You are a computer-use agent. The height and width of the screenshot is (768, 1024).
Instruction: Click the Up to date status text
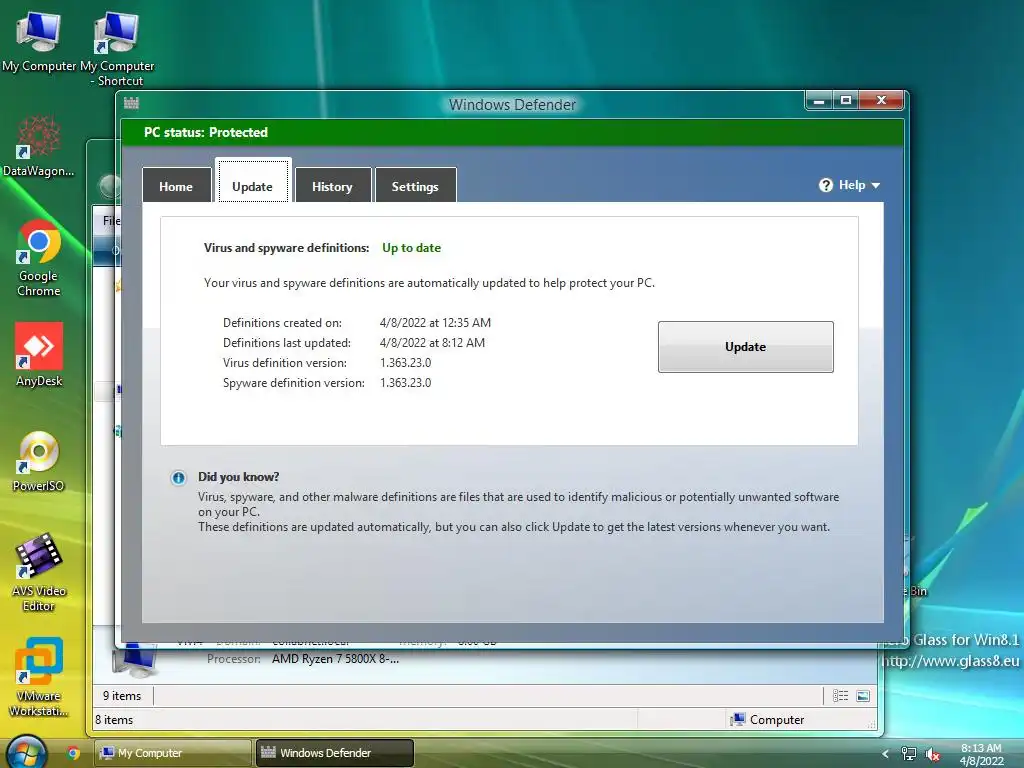pos(411,248)
